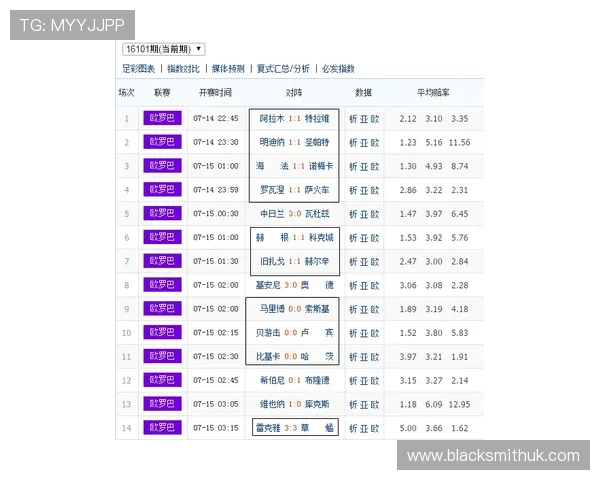Open 亚 link for 维也纳 match

pyautogui.click(x=364, y=405)
